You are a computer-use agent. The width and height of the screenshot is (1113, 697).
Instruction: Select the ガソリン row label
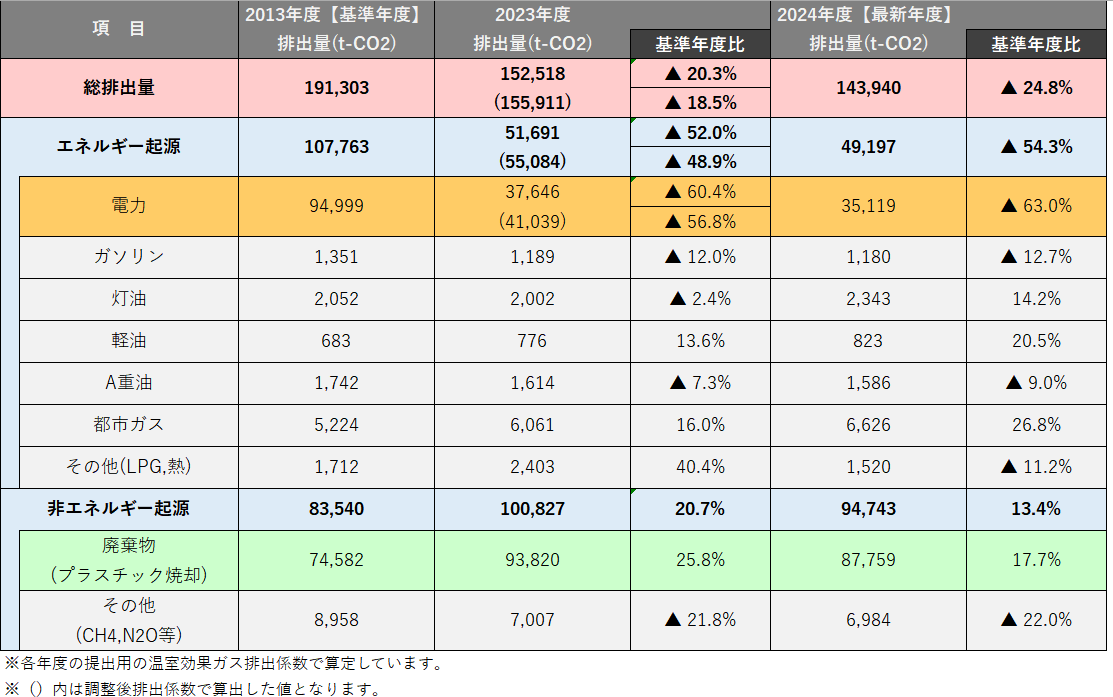tap(128, 257)
